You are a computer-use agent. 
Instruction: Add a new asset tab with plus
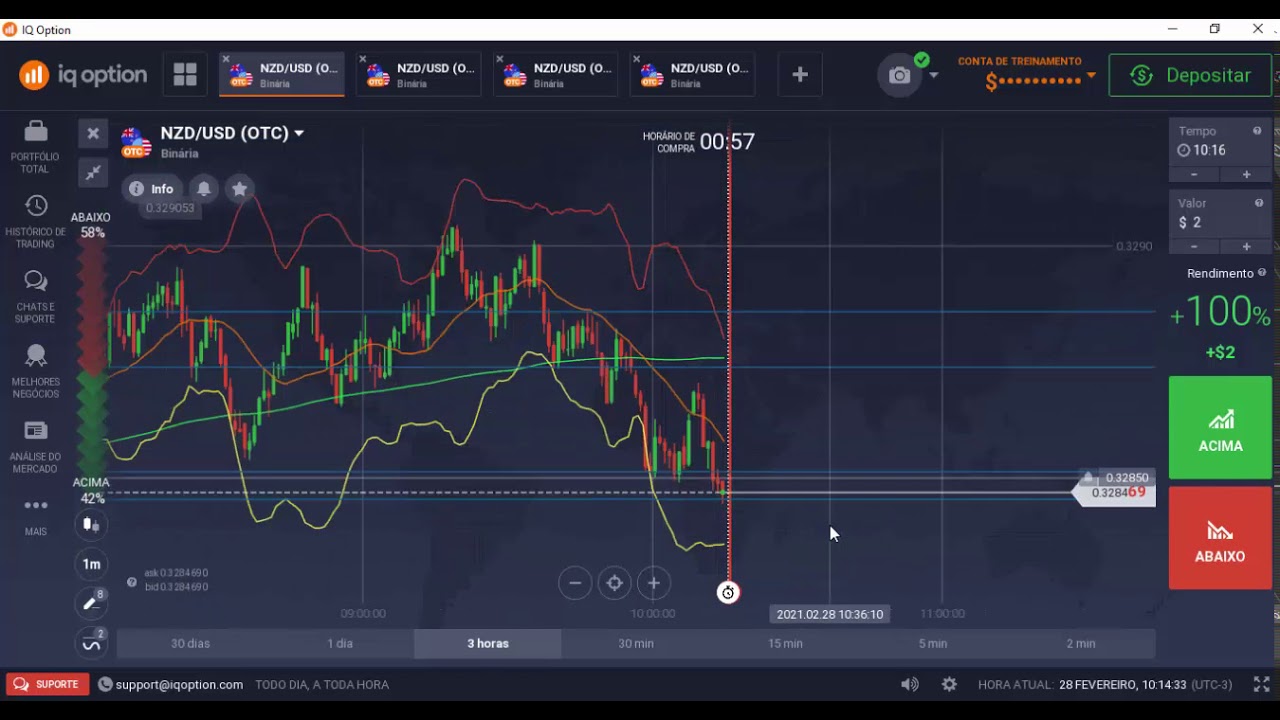point(800,75)
